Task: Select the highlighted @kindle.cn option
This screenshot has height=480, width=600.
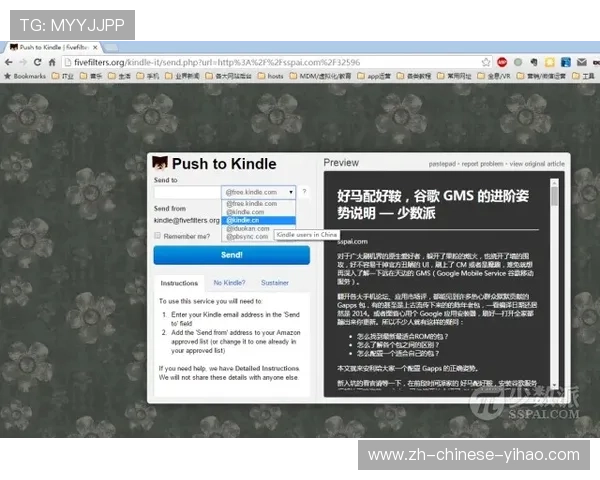Action: pyautogui.click(x=258, y=220)
